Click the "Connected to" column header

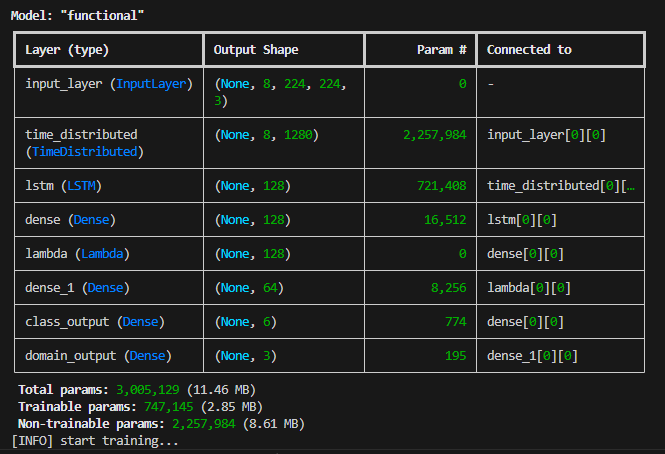529,50
